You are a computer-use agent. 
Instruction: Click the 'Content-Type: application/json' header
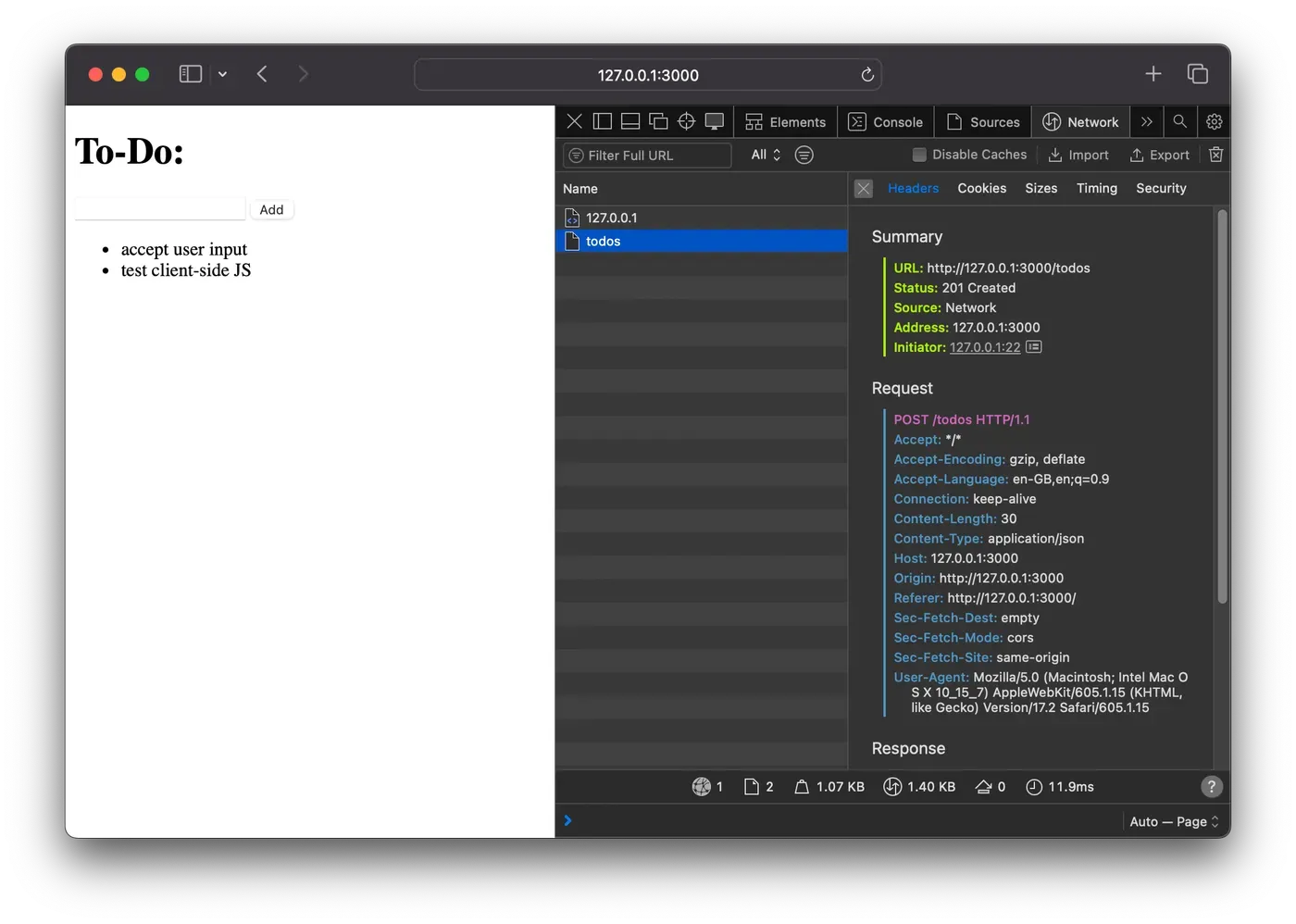[x=989, y=539]
